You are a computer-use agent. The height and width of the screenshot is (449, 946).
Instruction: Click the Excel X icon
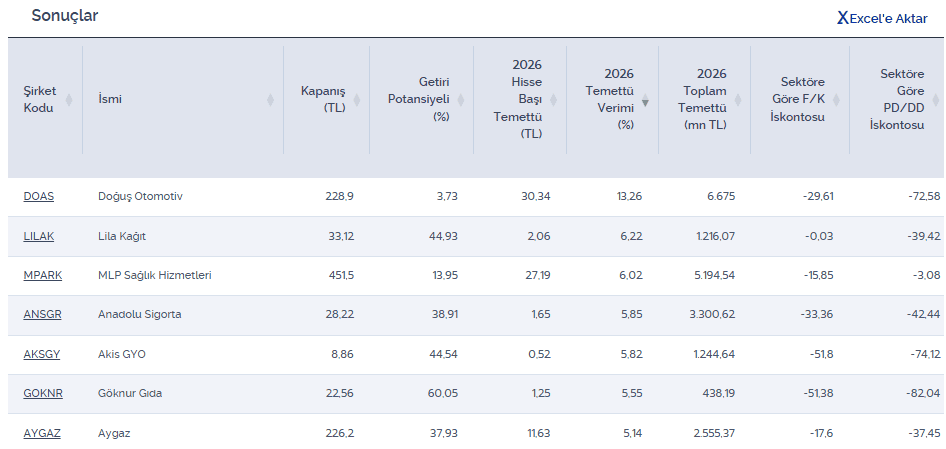842,19
